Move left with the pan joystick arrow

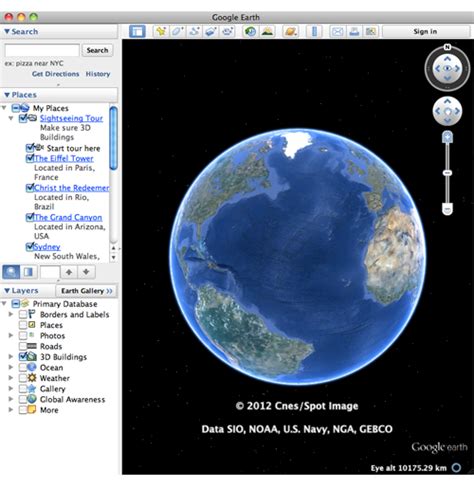(x=438, y=111)
